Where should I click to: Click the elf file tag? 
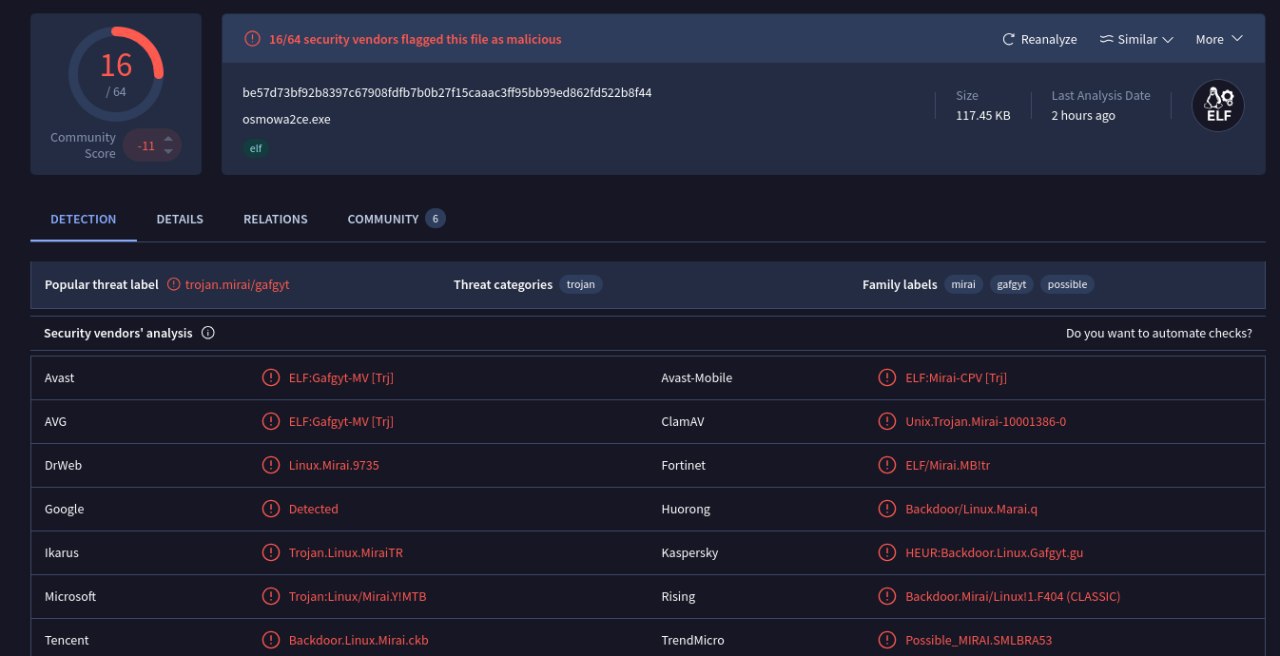coord(257,148)
